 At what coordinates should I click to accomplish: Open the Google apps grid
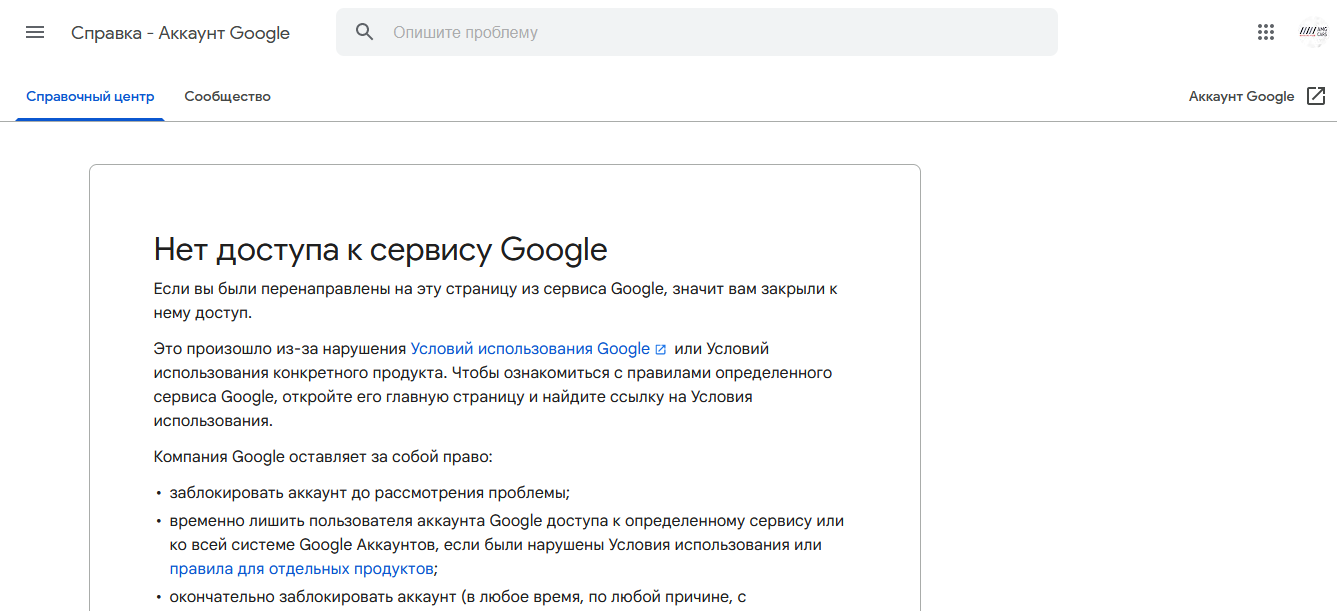click(1266, 32)
